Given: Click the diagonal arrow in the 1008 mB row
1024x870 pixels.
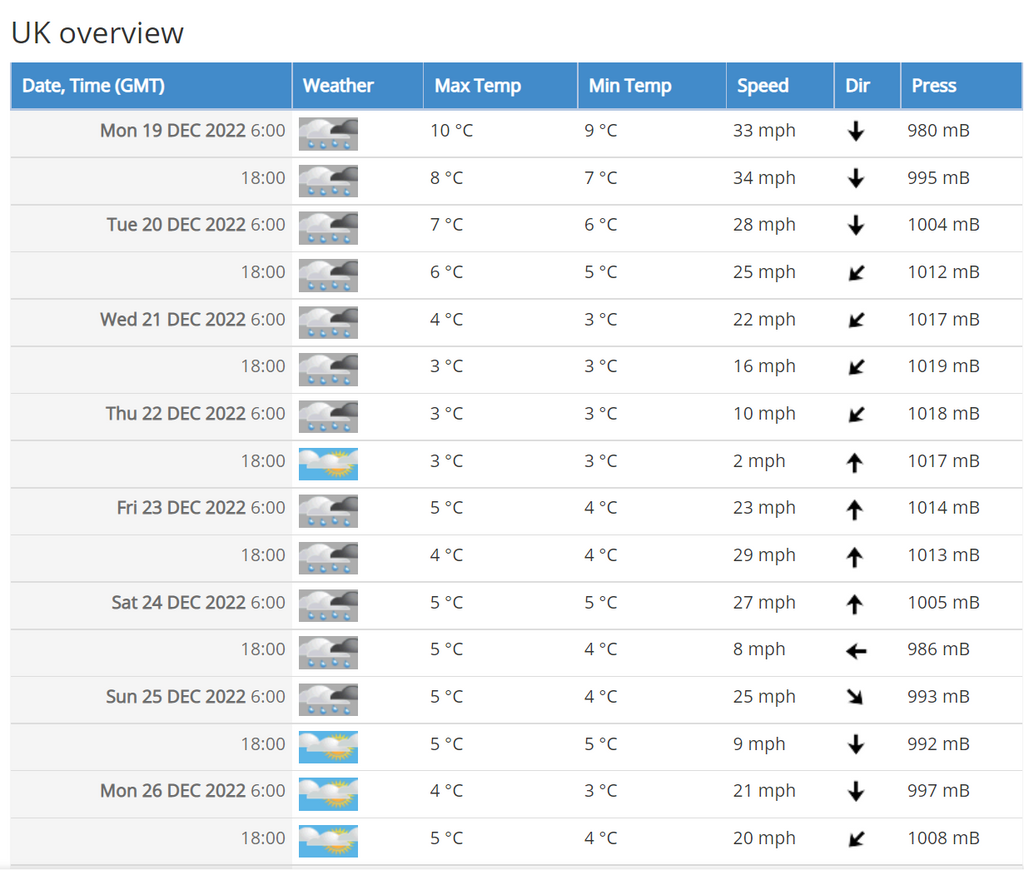Looking at the screenshot, I should (x=856, y=839).
